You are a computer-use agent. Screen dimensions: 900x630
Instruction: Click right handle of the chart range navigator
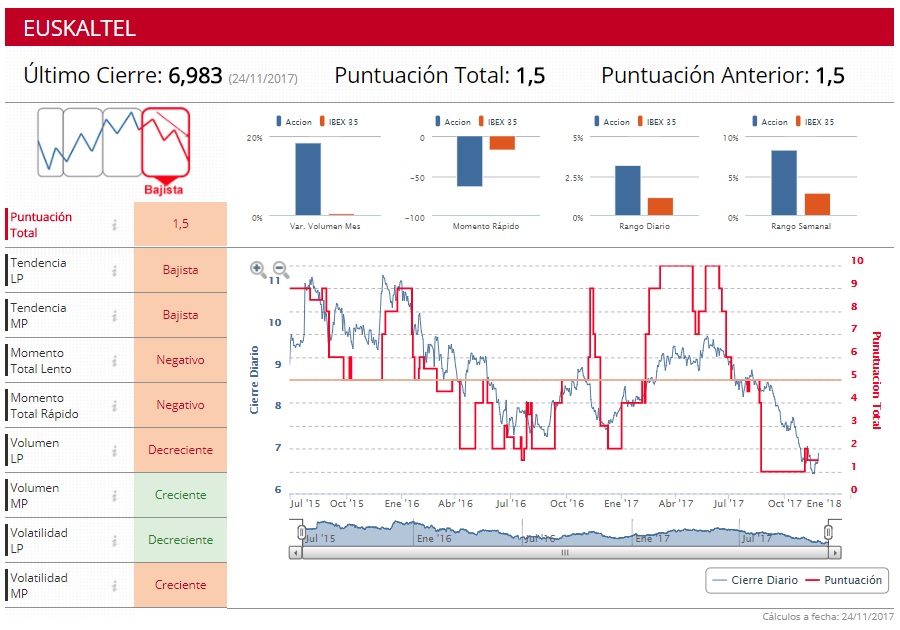(828, 532)
